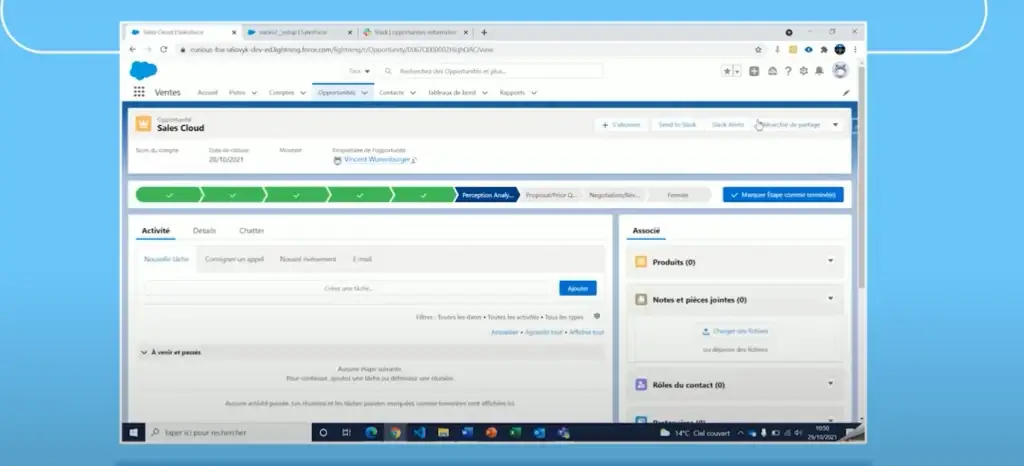The image size is (1024, 466).
Task: Open the Salesforce help question mark
Action: [788, 71]
